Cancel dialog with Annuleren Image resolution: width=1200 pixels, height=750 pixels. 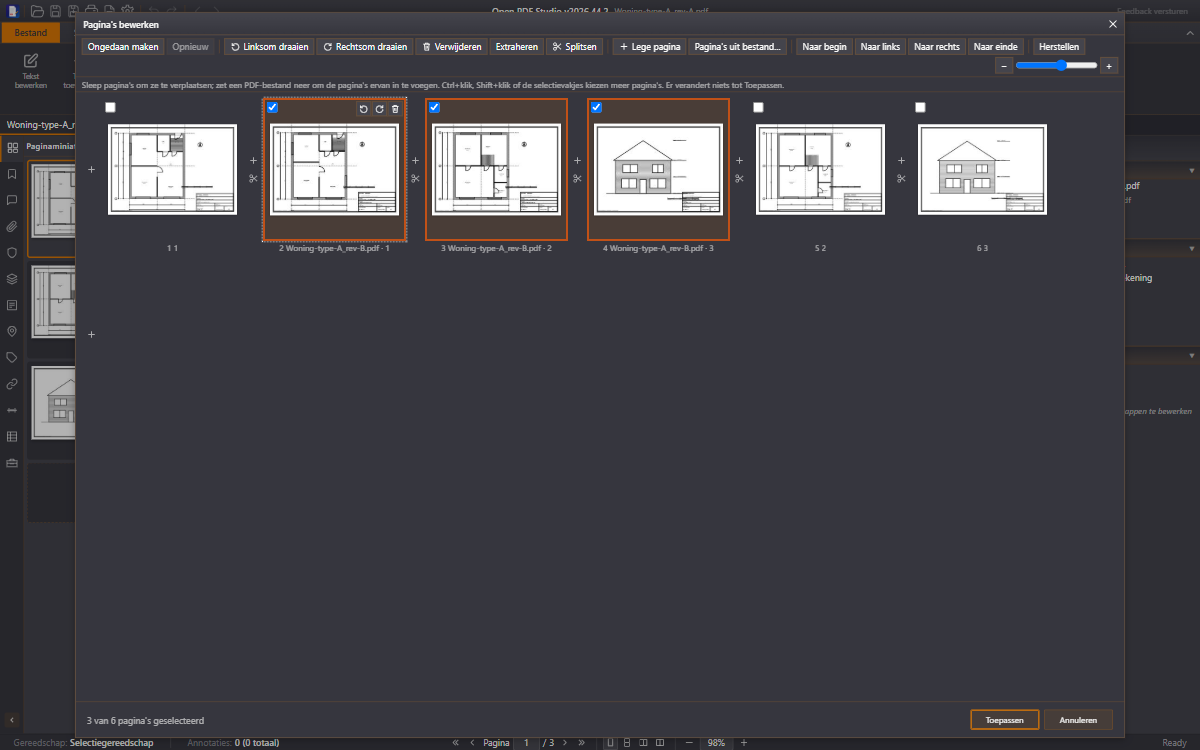click(x=1078, y=720)
